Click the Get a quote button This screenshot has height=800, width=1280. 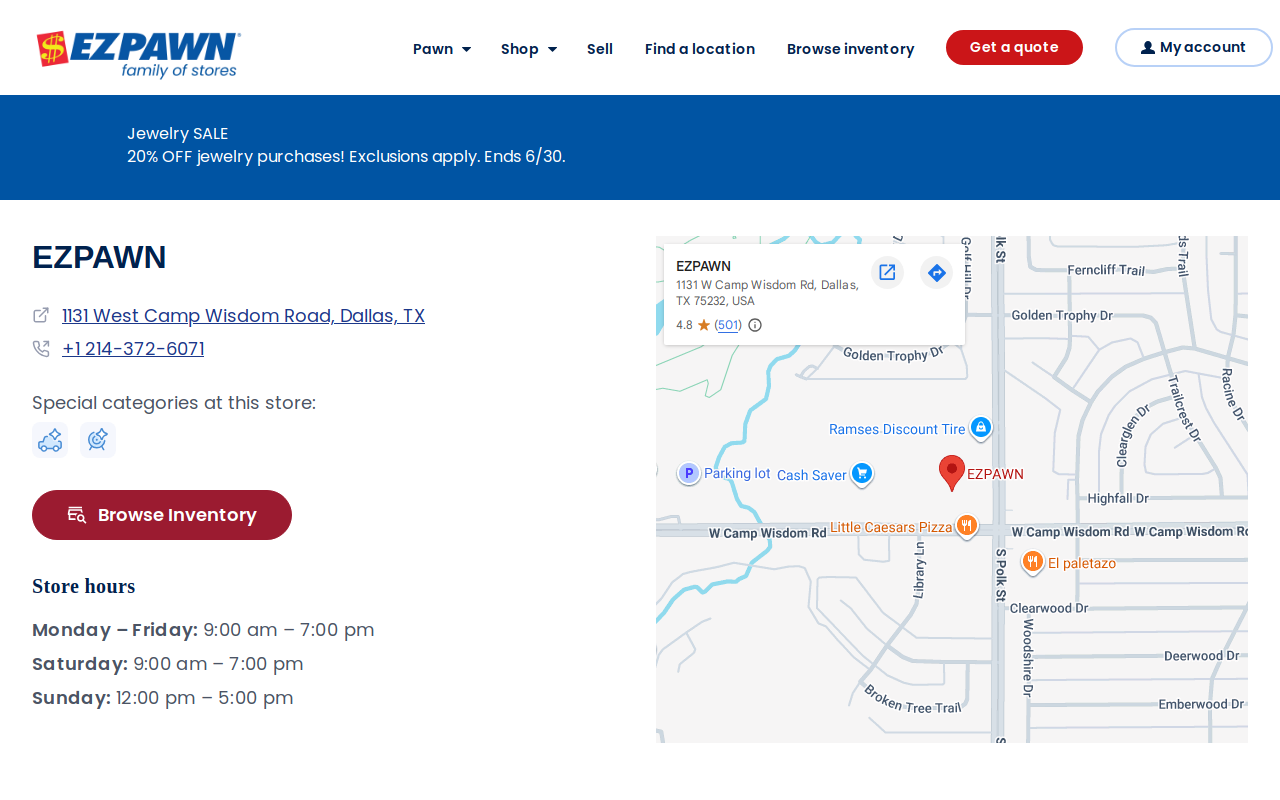(1014, 47)
